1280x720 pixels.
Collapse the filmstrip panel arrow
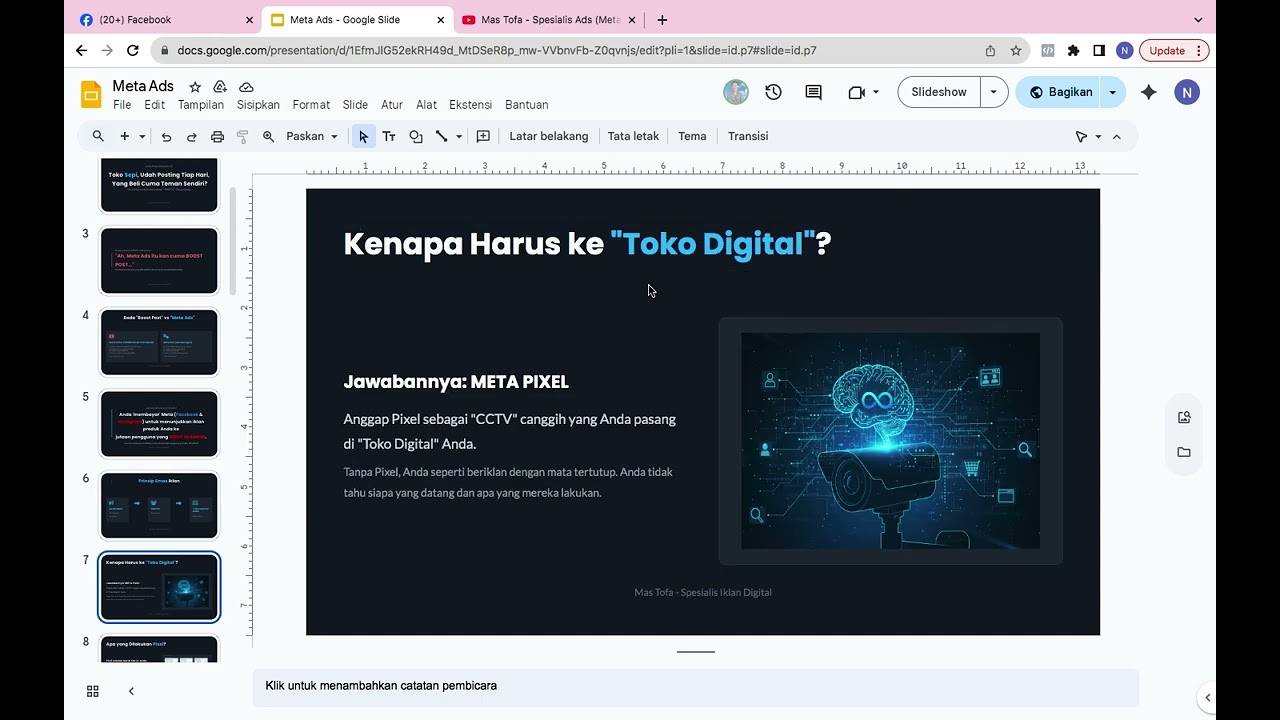[131, 691]
